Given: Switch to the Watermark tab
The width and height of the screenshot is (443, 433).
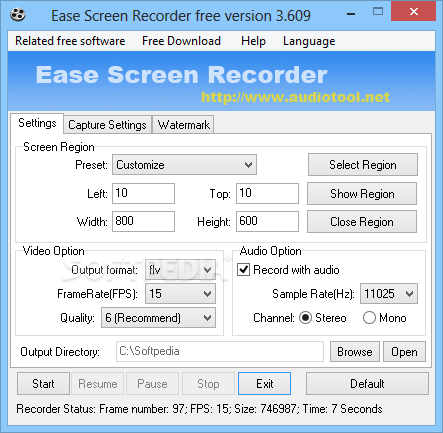Looking at the screenshot, I should click(x=183, y=125).
